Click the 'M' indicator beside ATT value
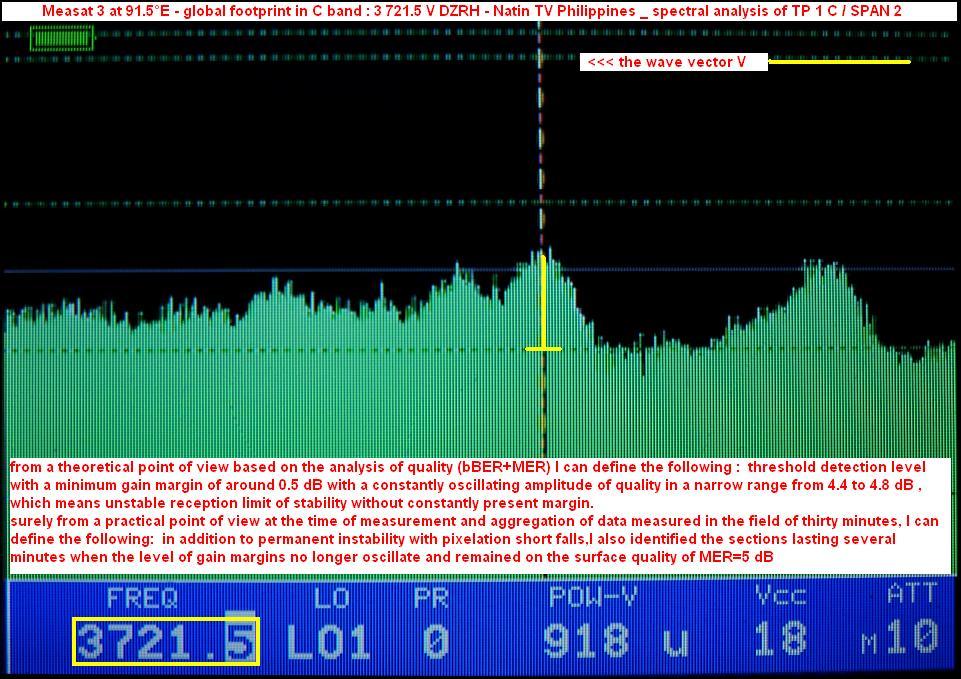 pyautogui.click(x=869, y=645)
